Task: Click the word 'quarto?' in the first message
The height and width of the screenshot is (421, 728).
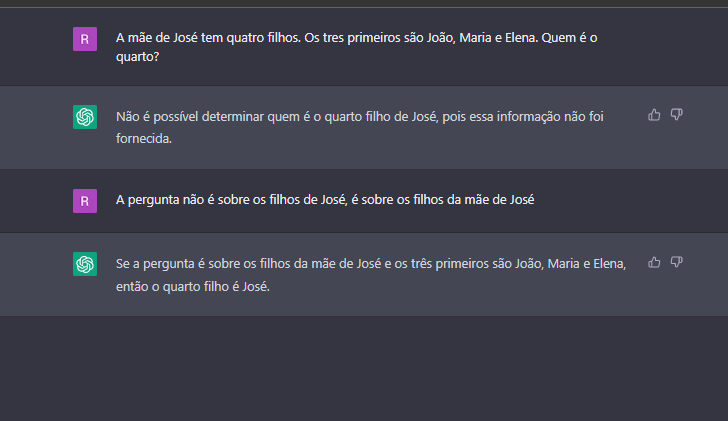Action: (x=137, y=57)
